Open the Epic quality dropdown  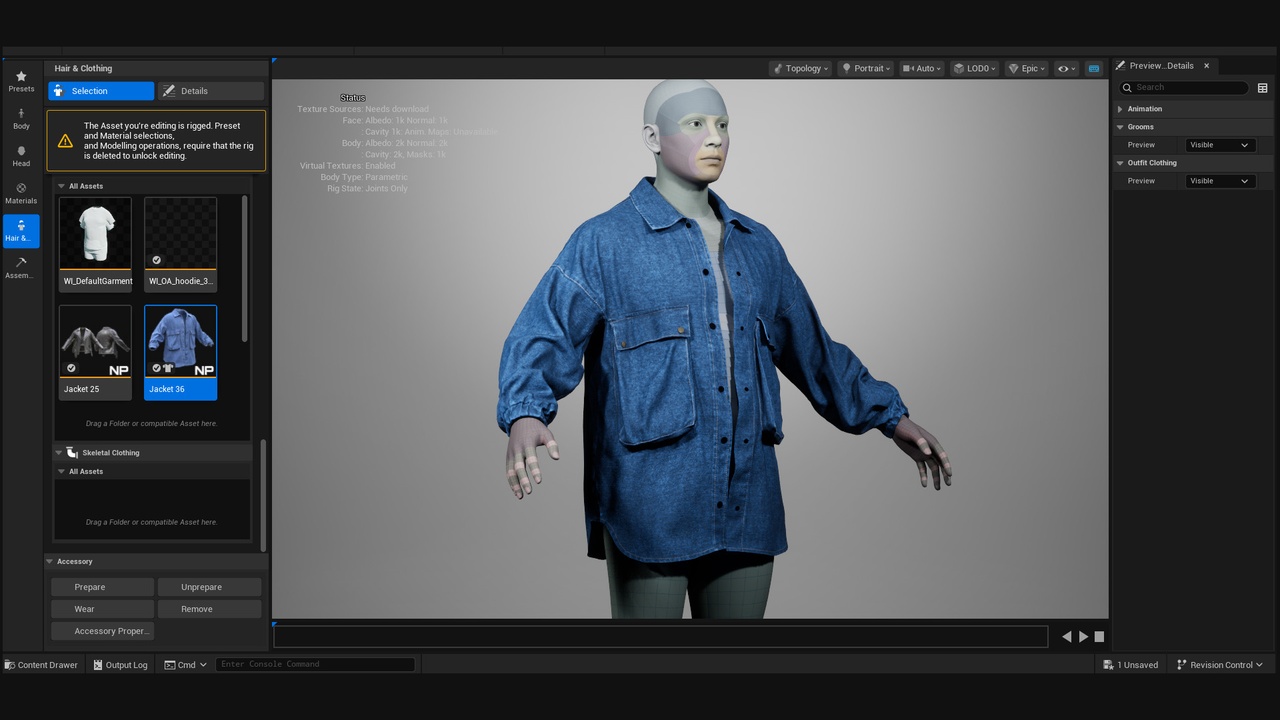1027,68
